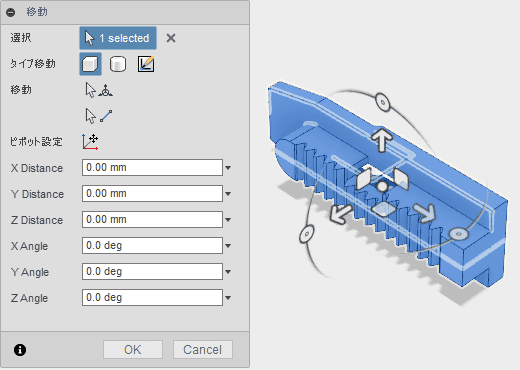Click the center pivot sphere manipulator
The width and height of the screenshot is (520, 370).
pos(382,186)
